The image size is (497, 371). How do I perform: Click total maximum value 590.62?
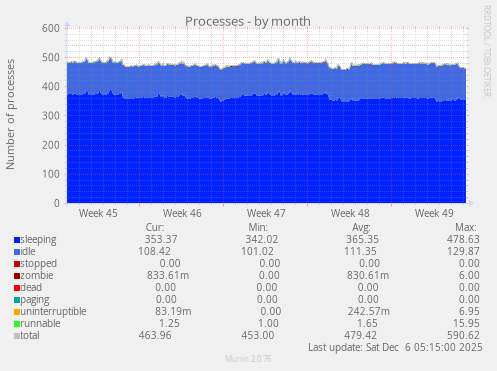click(463, 335)
